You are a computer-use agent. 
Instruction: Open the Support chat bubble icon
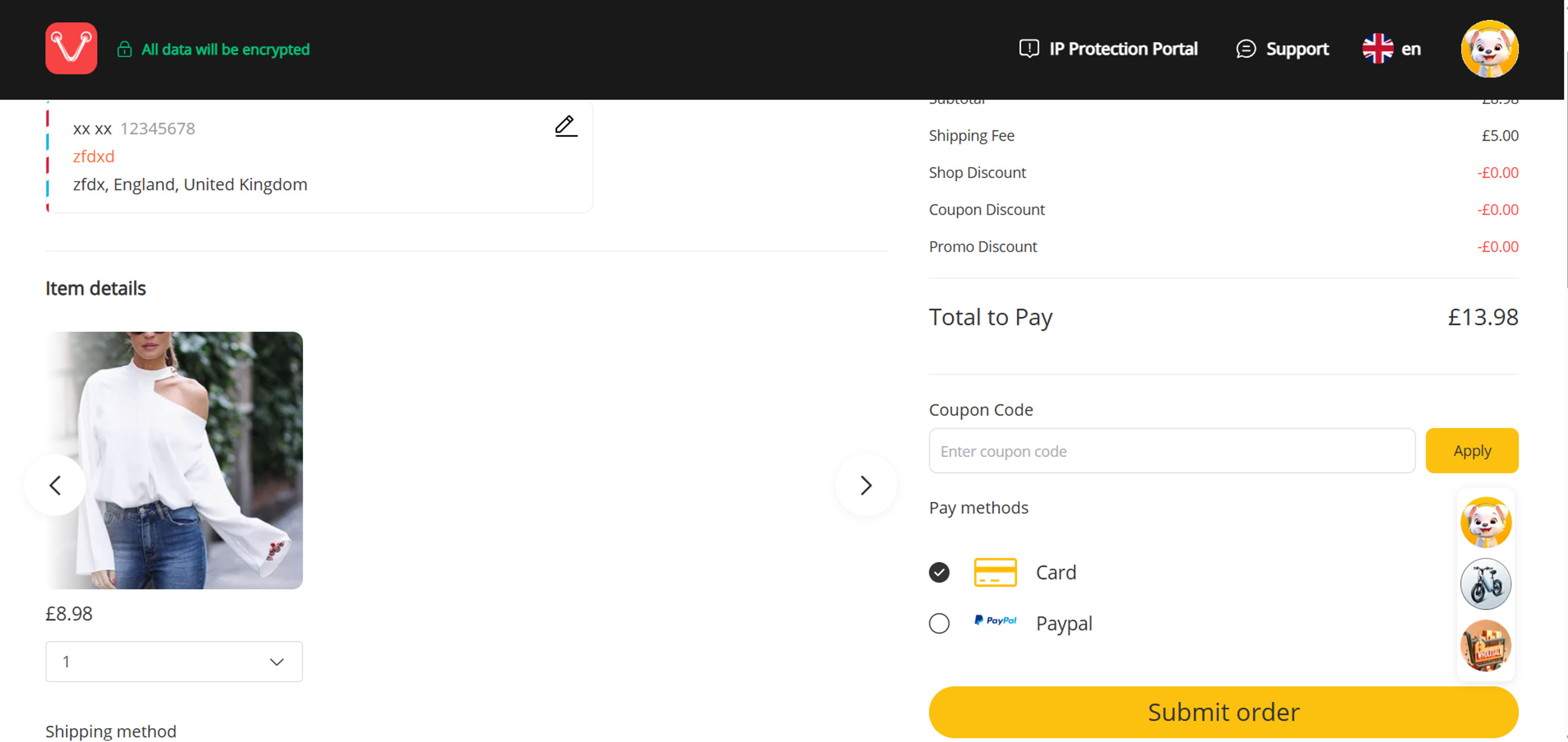[x=1246, y=49]
